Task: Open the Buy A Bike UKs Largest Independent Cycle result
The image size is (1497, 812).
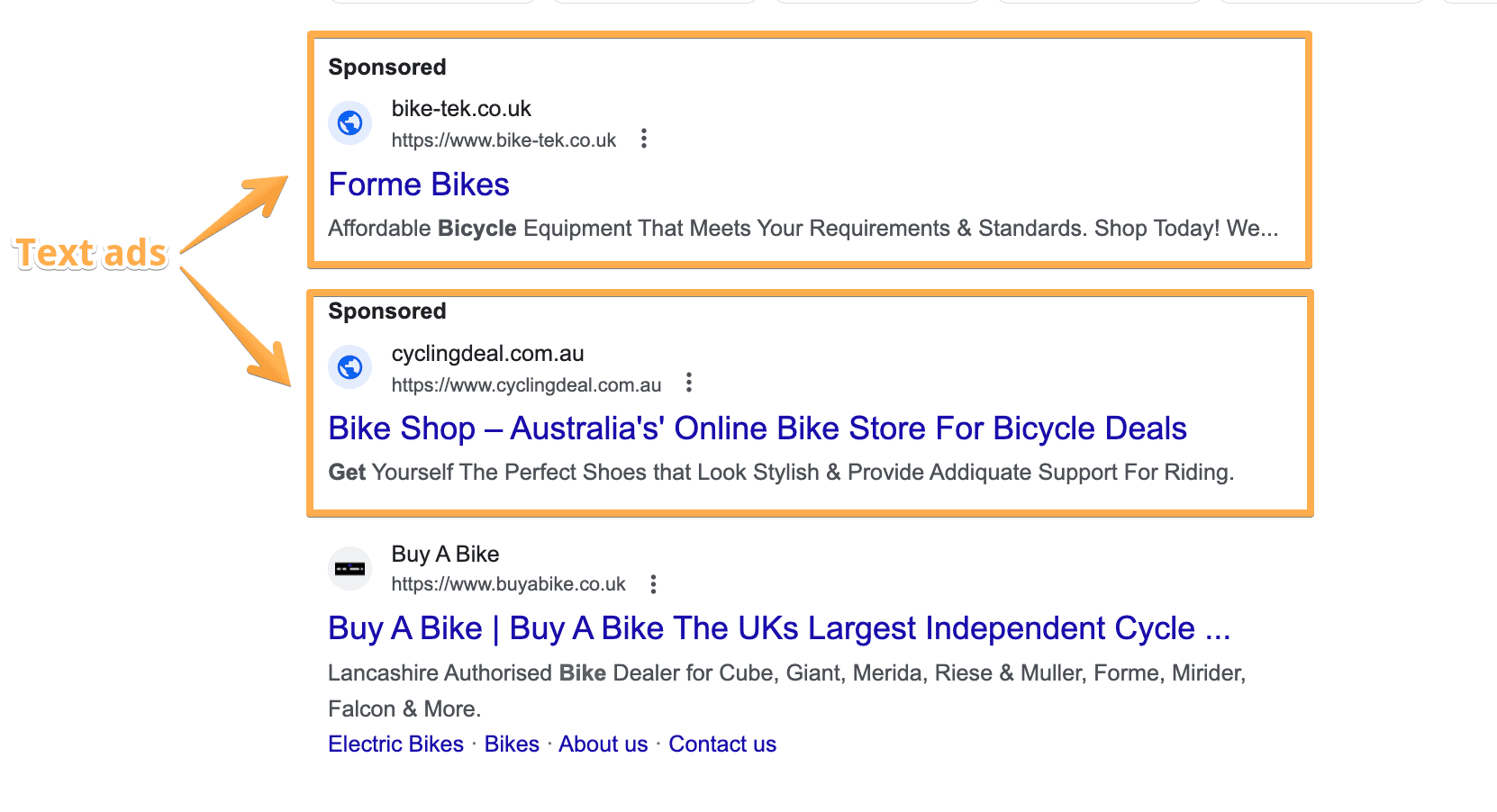Action: point(778,628)
